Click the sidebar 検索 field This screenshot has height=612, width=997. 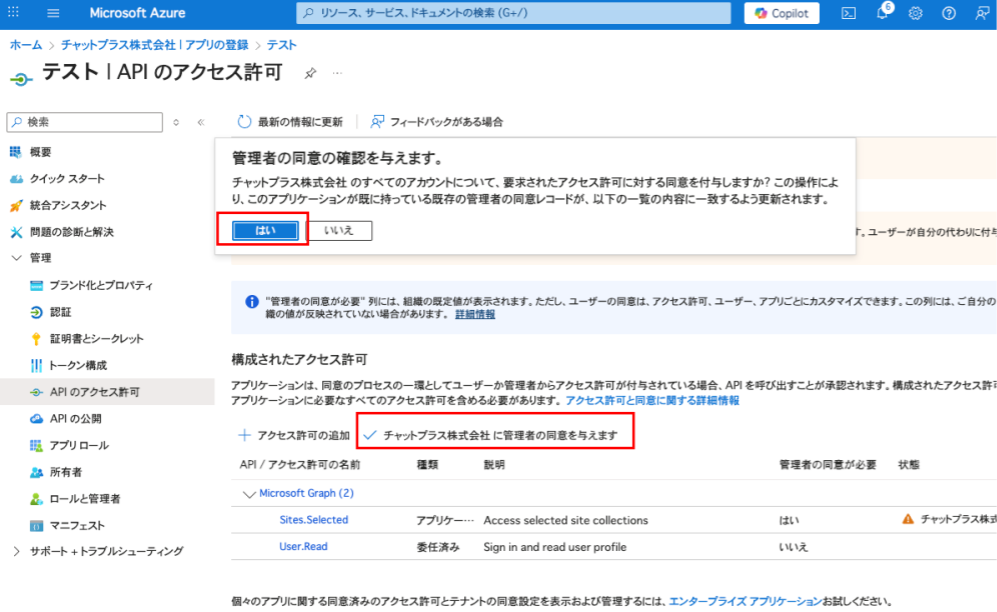click(x=85, y=122)
